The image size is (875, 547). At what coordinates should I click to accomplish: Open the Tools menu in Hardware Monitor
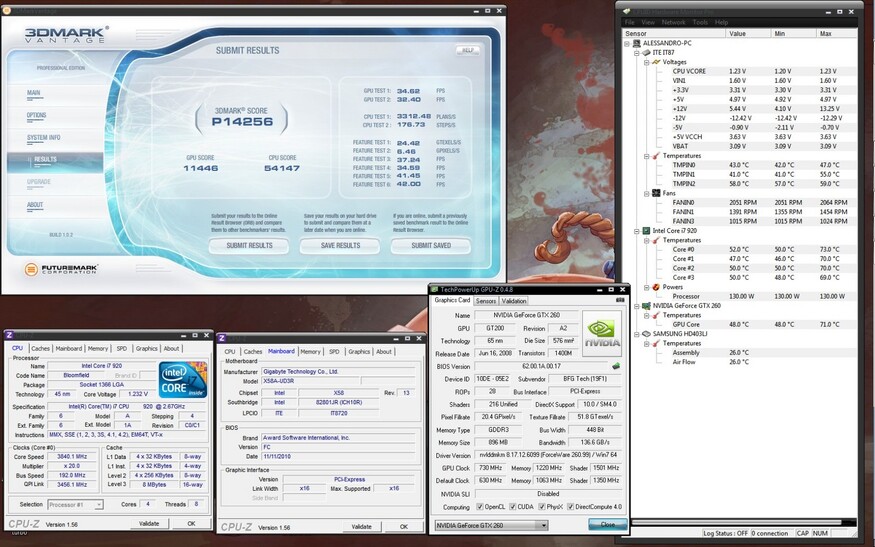[700, 22]
